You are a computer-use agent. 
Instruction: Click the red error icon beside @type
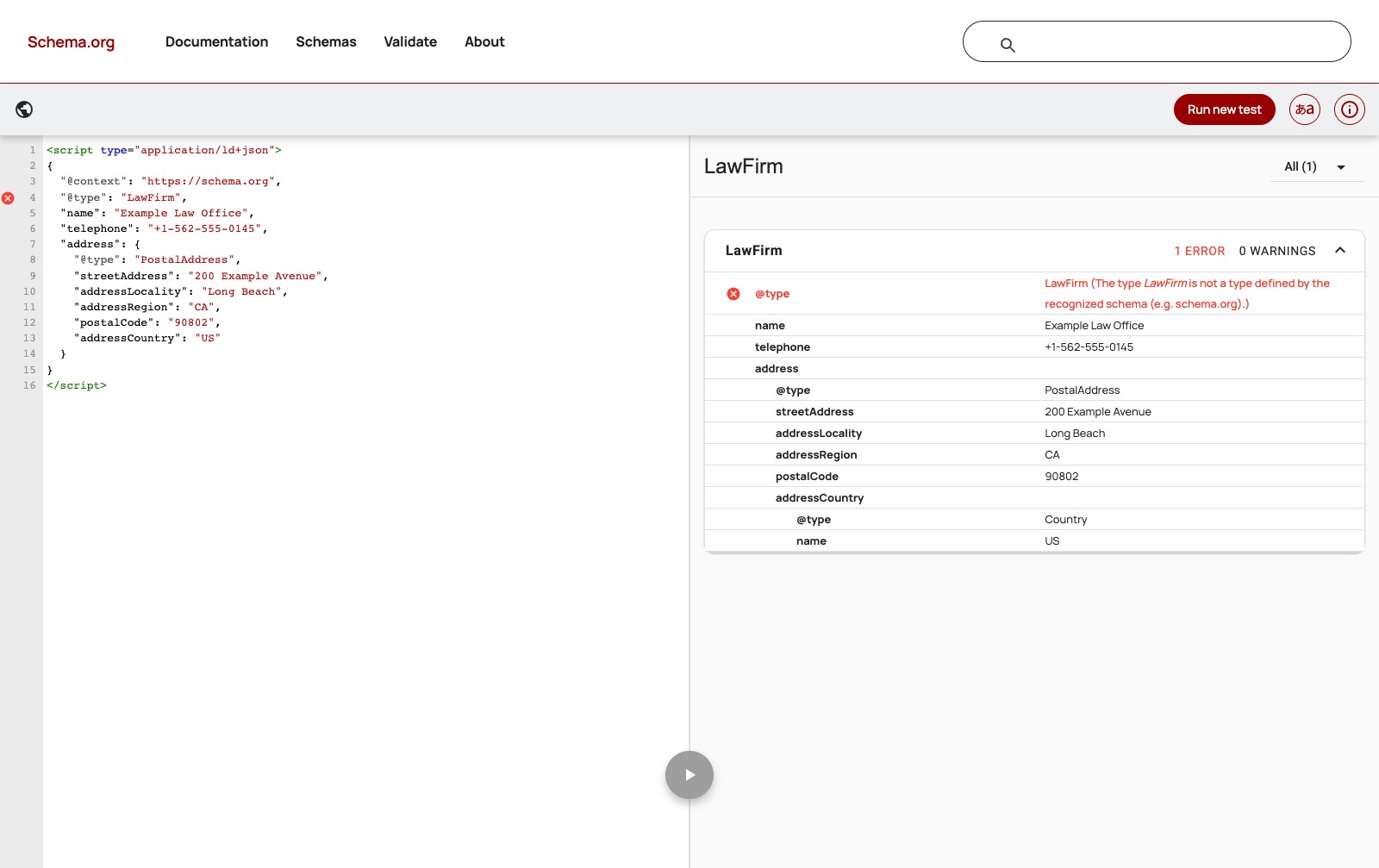click(x=733, y=294)
